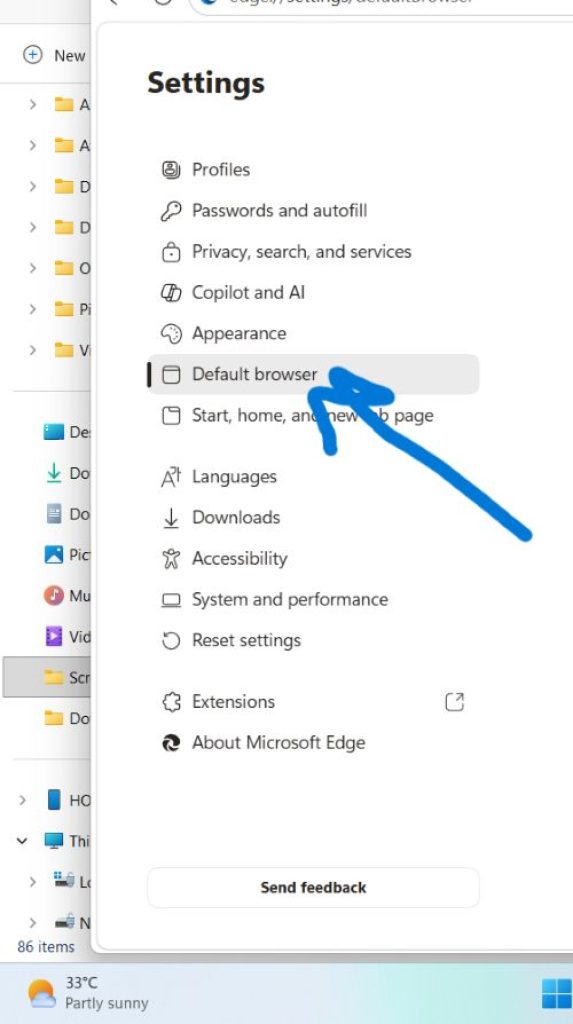Select Music item in File Explorer sidebar
The image size is (573, 1024).
[x=65, y=596]
